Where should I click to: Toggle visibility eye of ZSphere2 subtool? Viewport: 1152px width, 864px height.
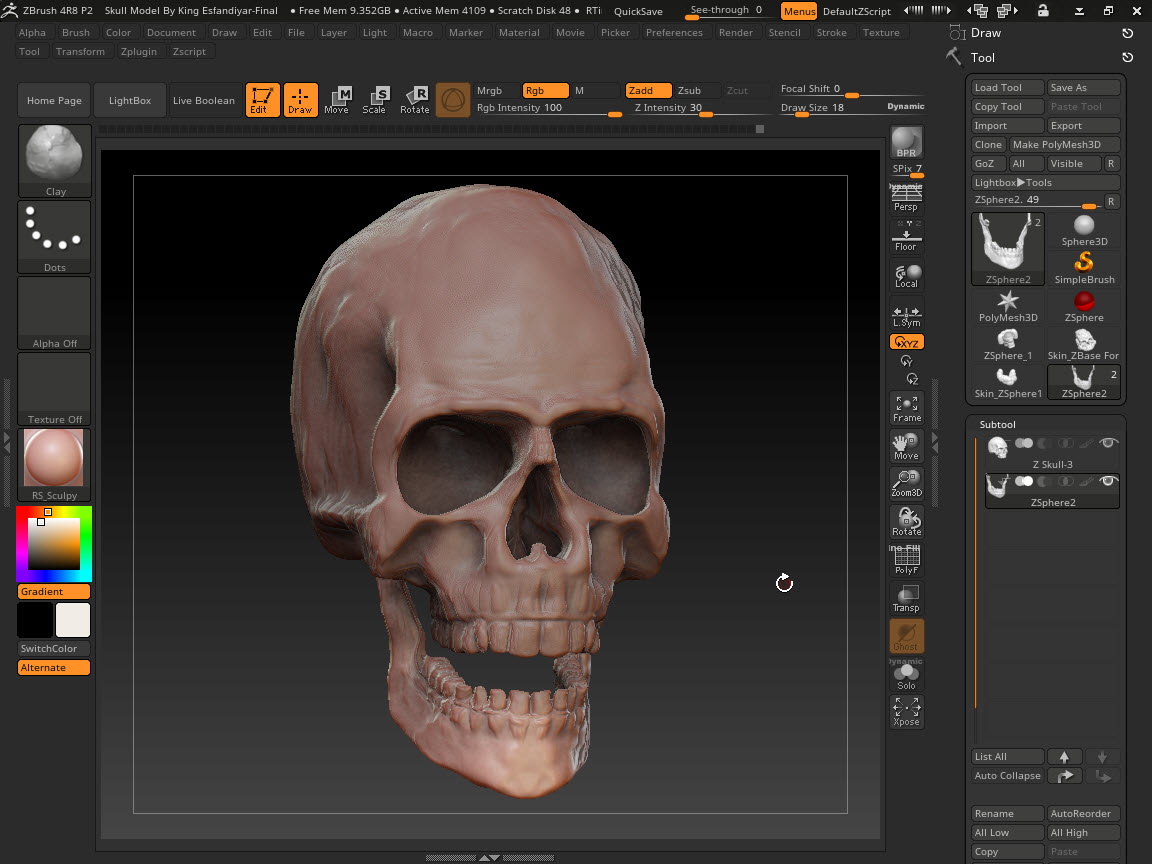coord(1109,481)
